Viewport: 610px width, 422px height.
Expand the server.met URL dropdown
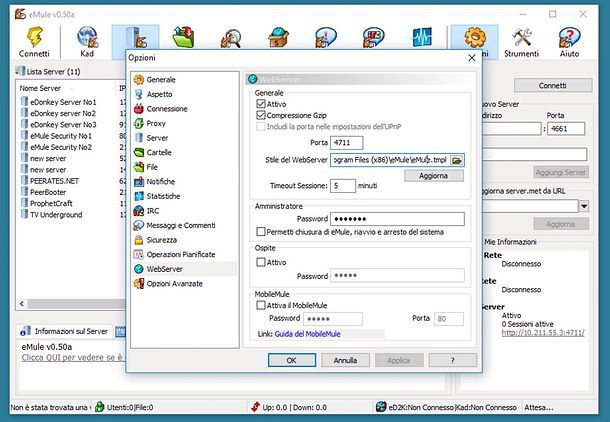point(583,206)
